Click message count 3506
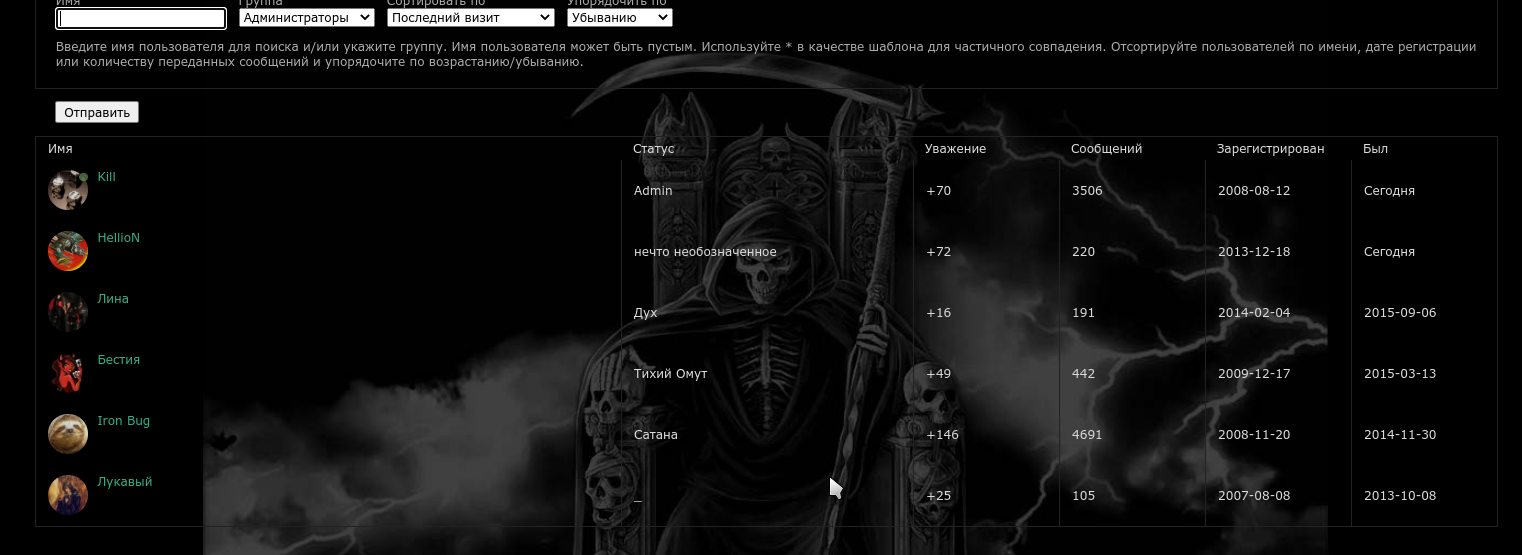 tap(1087, 191)
